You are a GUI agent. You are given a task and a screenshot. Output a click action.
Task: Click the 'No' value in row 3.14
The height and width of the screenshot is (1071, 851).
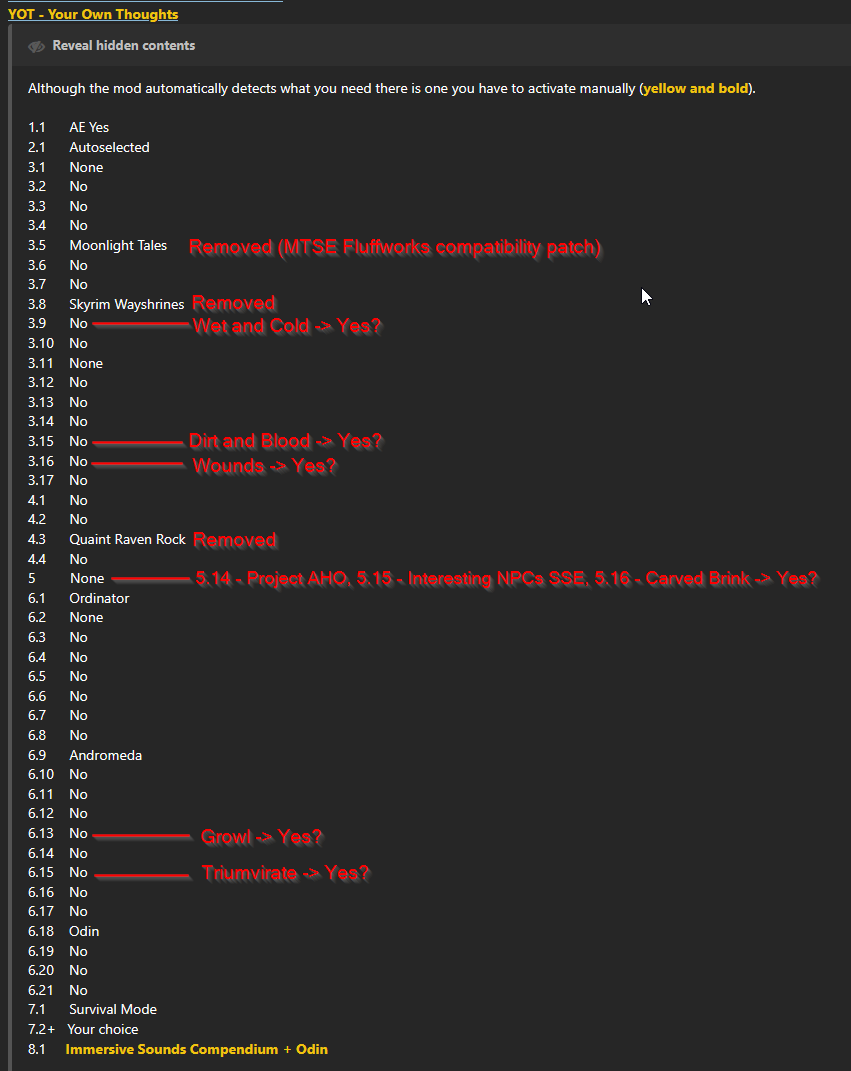(79, 421)
